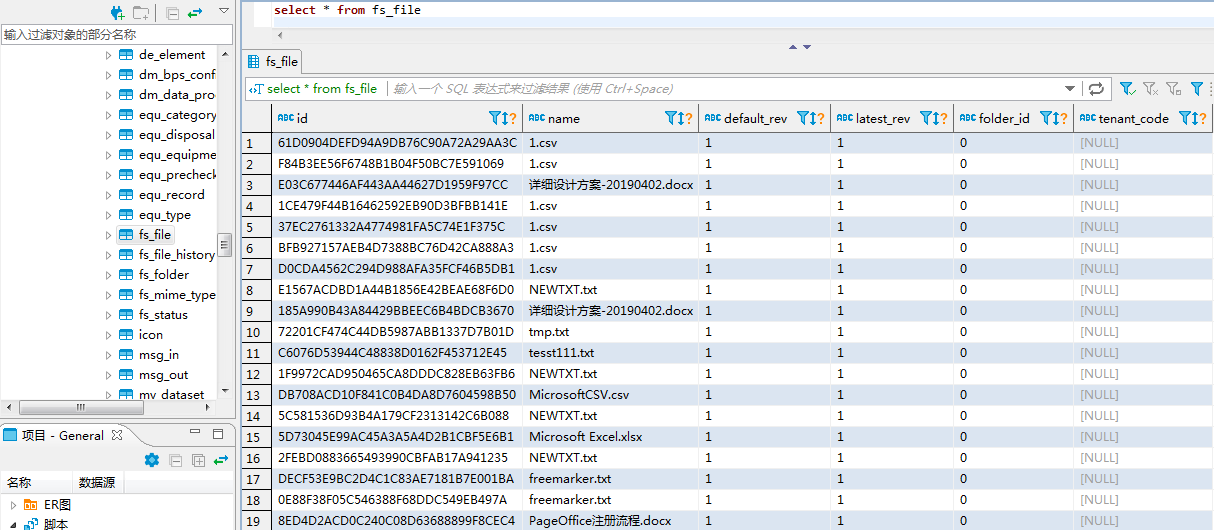The image size is (1214, 530).
Task: Click the save filter settings icon
Action: click(1174, 89)
